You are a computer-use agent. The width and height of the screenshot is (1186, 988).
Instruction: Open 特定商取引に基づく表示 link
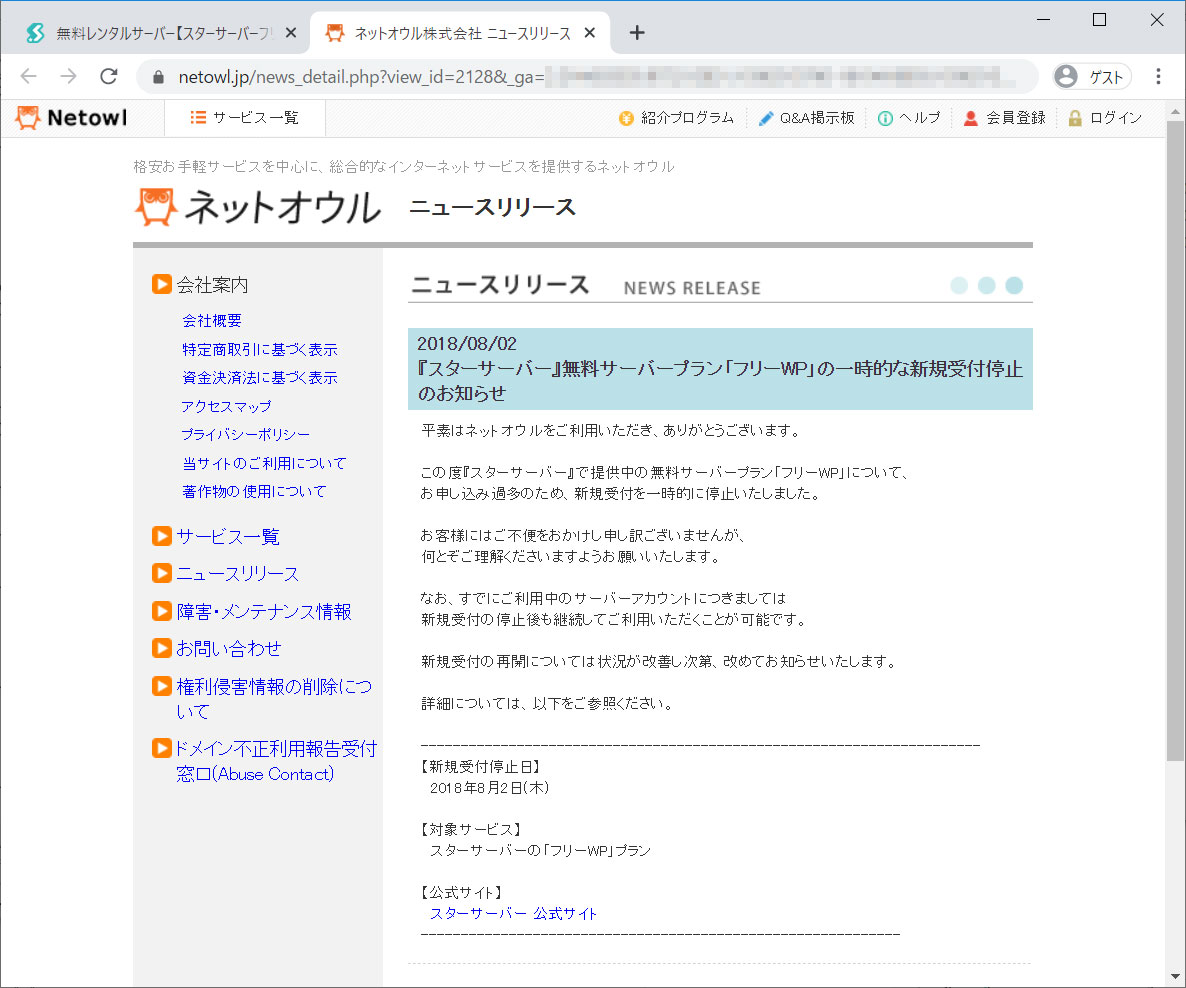259,350
